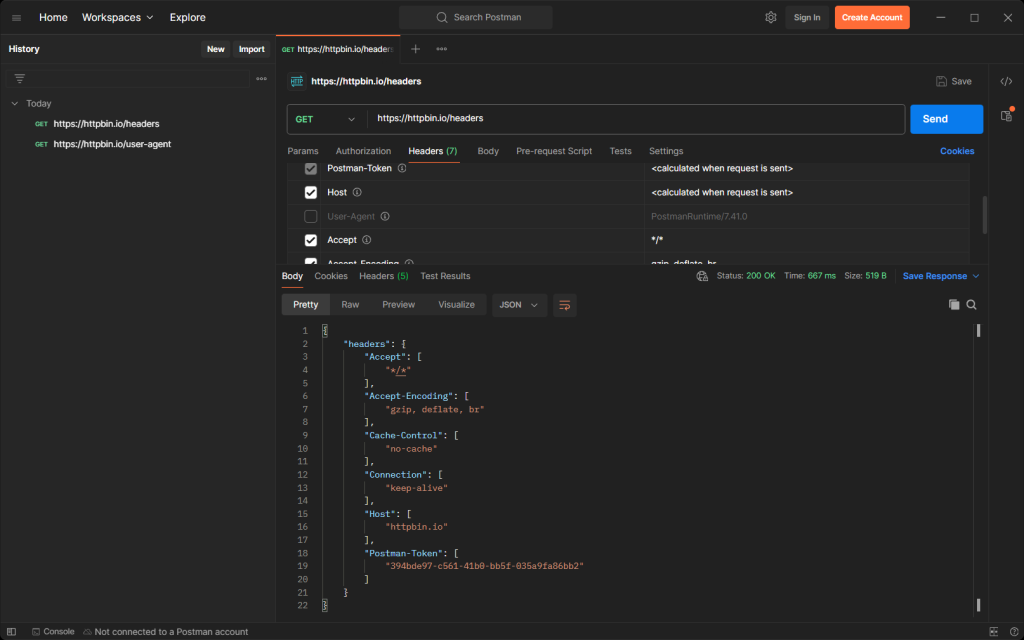Enable the User-Agent request header

[x=310, y=216]
